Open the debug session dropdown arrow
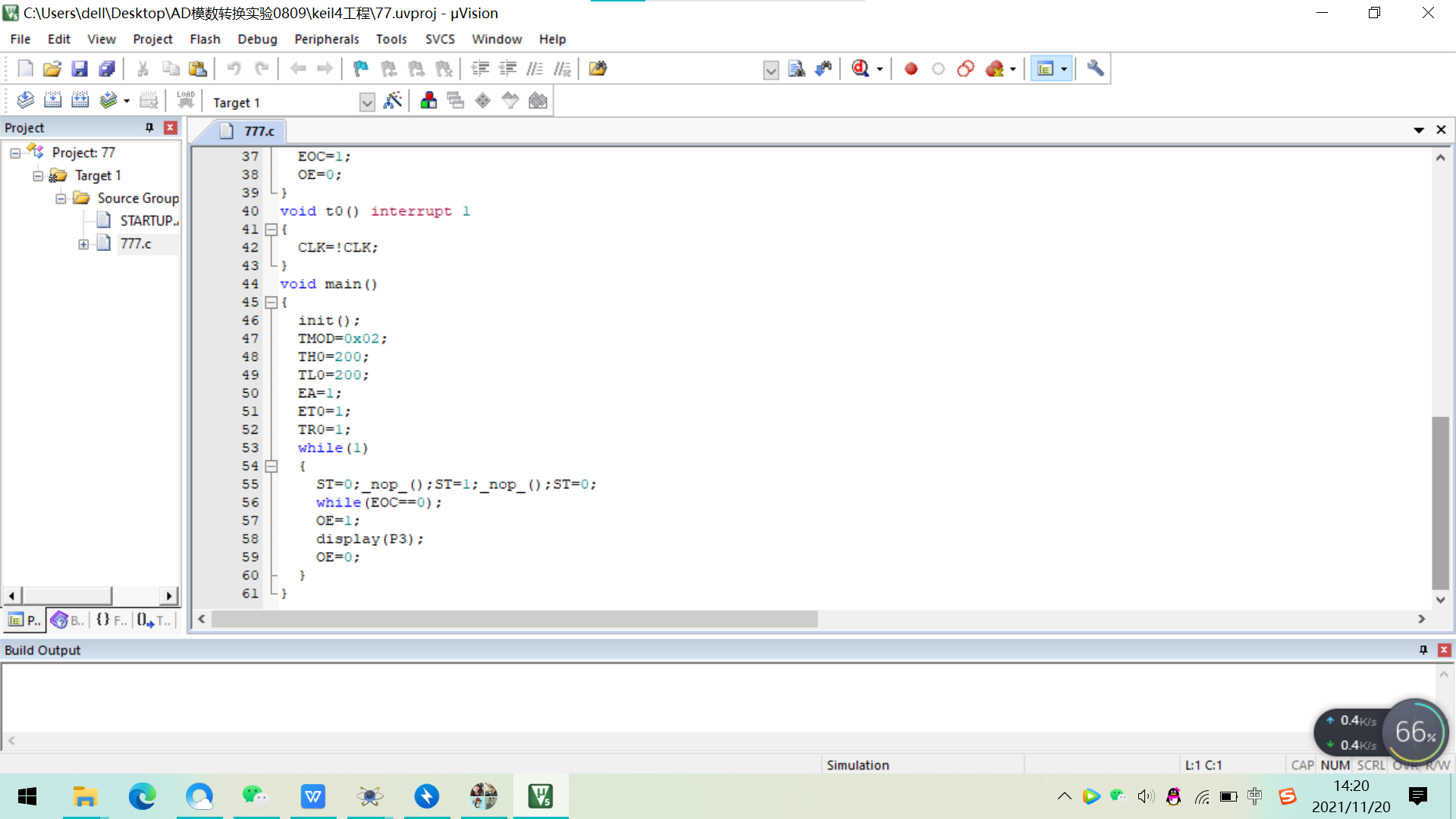This screenshot has height=819, width=1456. point(880,69)
